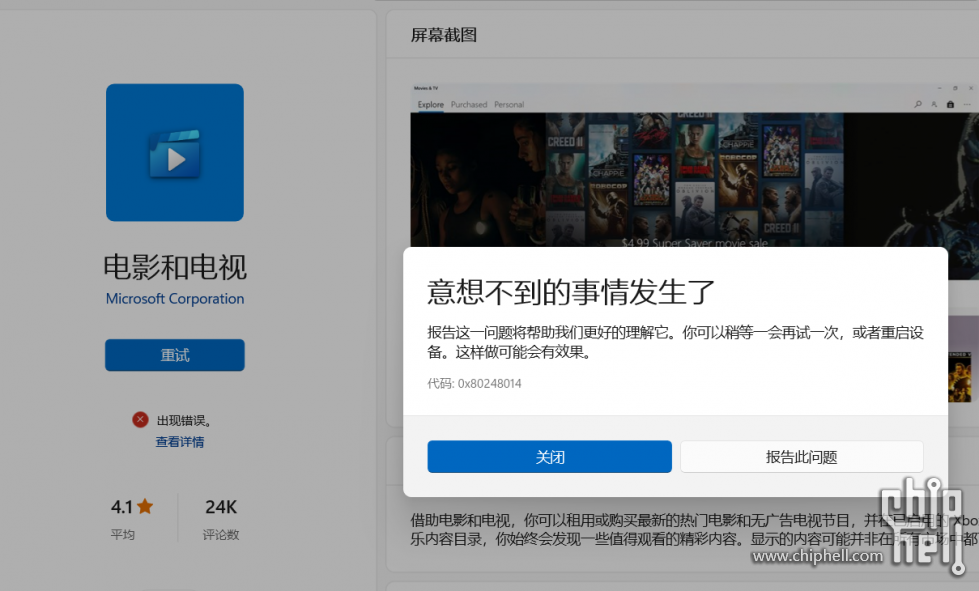Click the red error icon beside 出现错误
The image size is (979, 591).
tap(140, 420)
